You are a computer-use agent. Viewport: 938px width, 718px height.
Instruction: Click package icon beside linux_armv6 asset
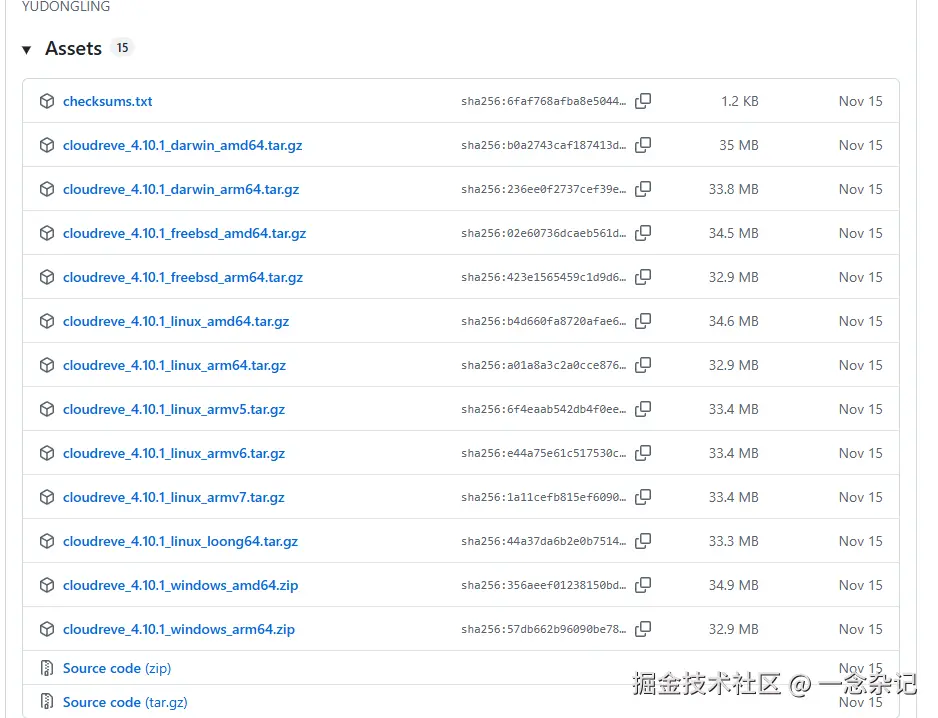click(47, 453)
